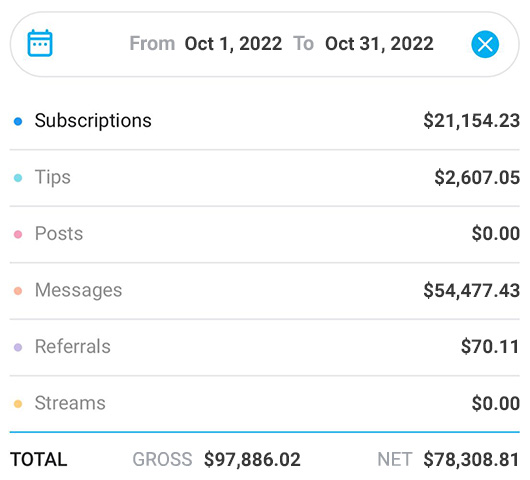Click the Referrals purple dot indicator
The height and width of the screenshot is (480, 530).
pos(18,347)
